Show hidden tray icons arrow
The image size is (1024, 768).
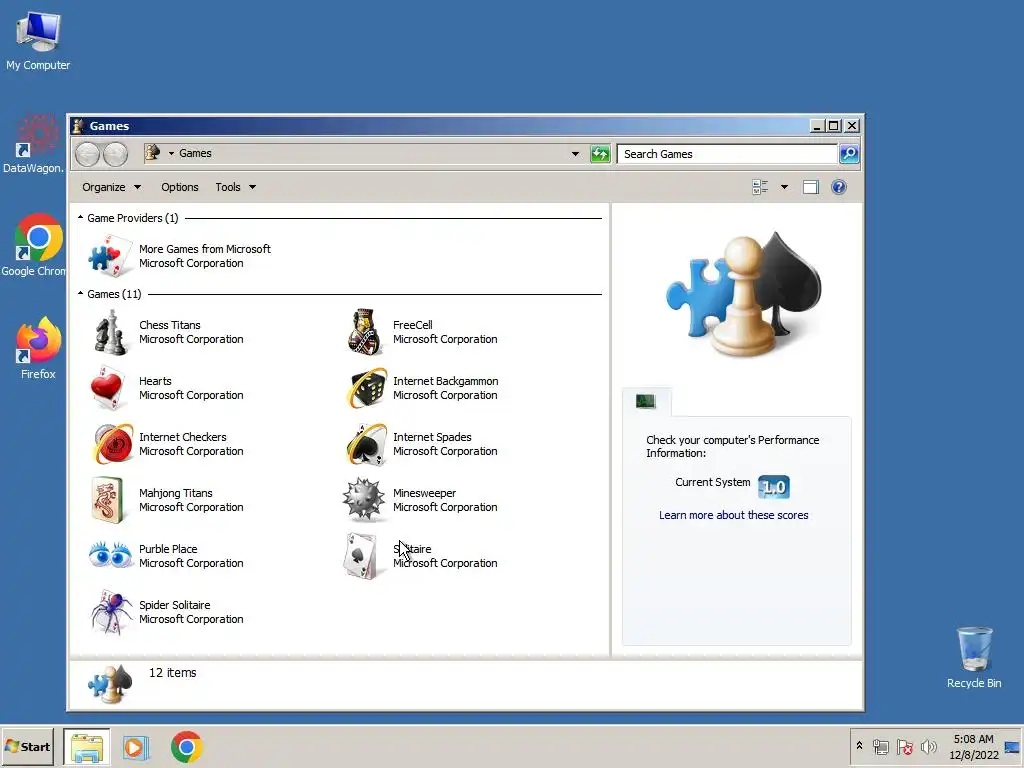pos(859,746)
